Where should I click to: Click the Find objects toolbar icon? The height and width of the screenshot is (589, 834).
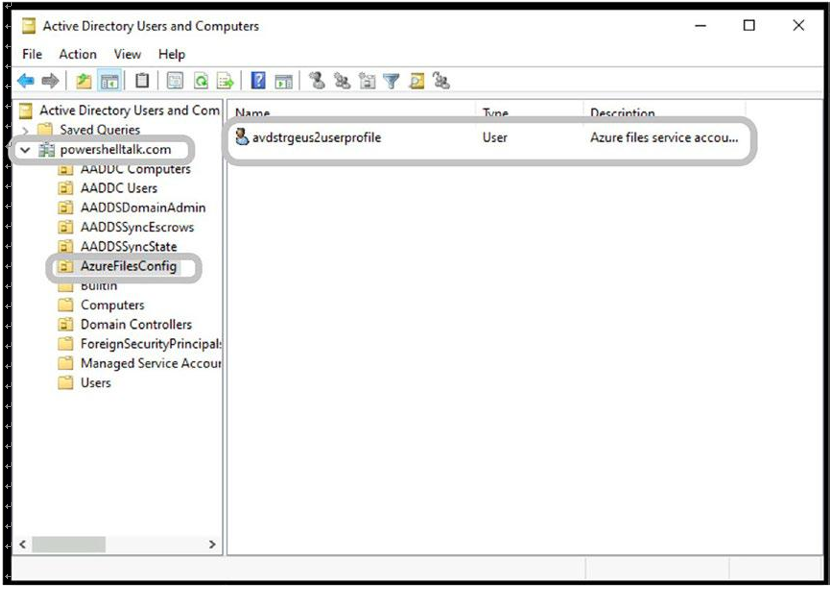coord(417,81)
